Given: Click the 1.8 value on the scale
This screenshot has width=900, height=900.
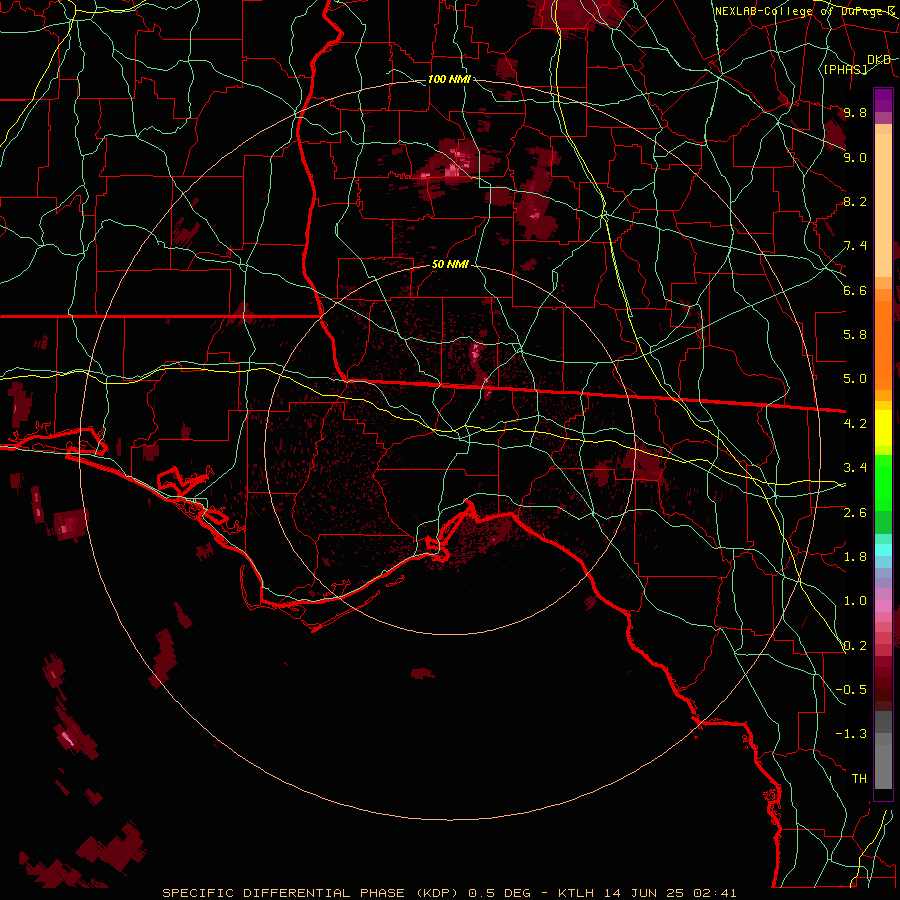Looking at the screenshot, I should (855, 557).
